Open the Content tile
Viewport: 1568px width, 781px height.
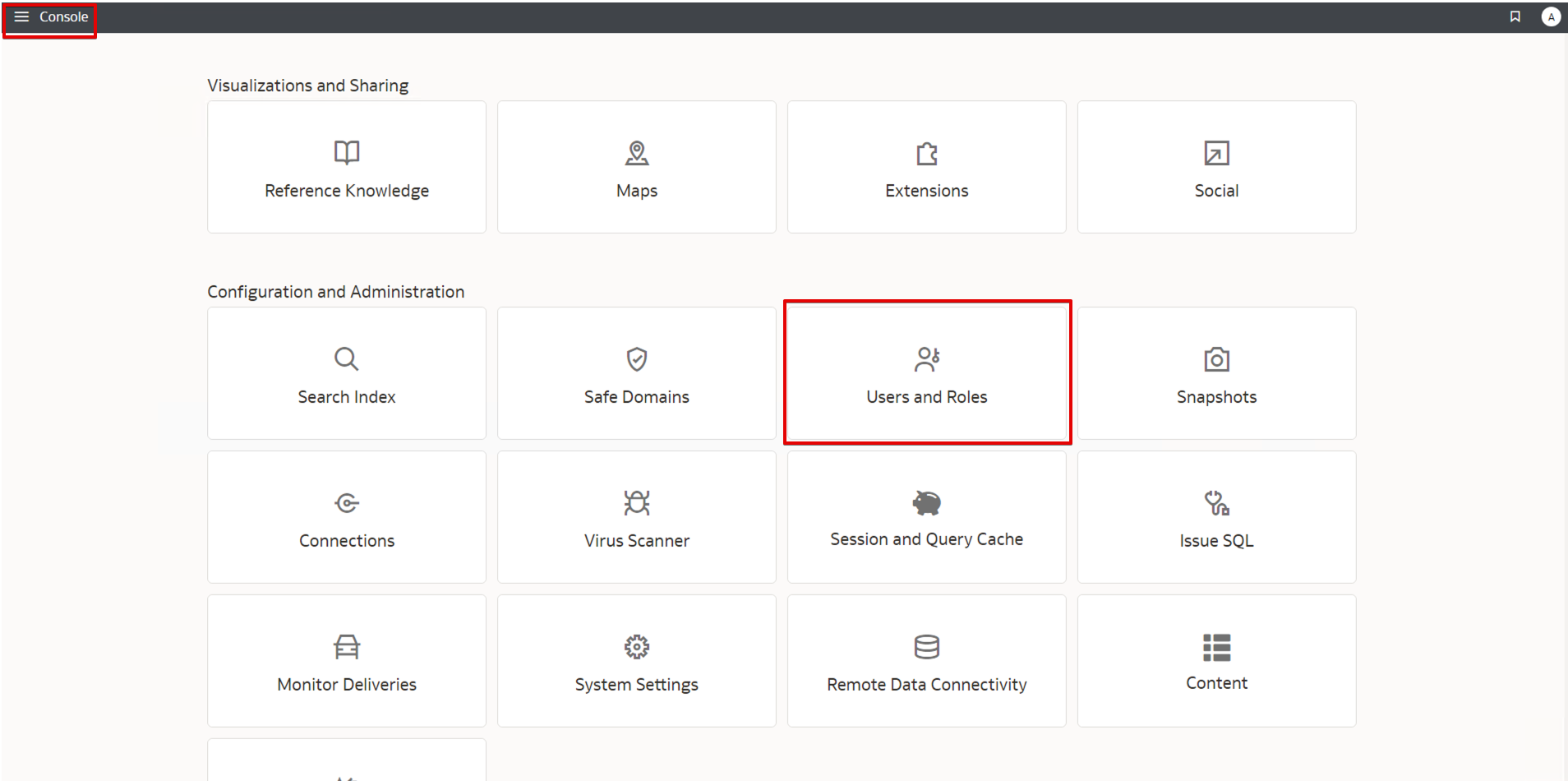click(x=1216, y=662)
